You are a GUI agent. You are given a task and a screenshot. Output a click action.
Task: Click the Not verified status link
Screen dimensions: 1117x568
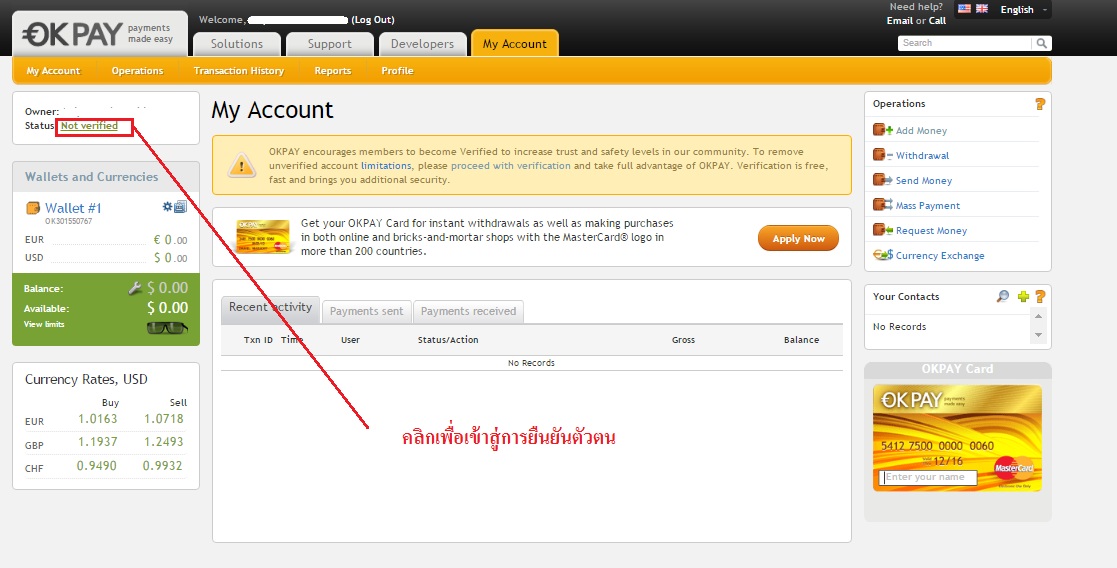[x=89, y=125]
